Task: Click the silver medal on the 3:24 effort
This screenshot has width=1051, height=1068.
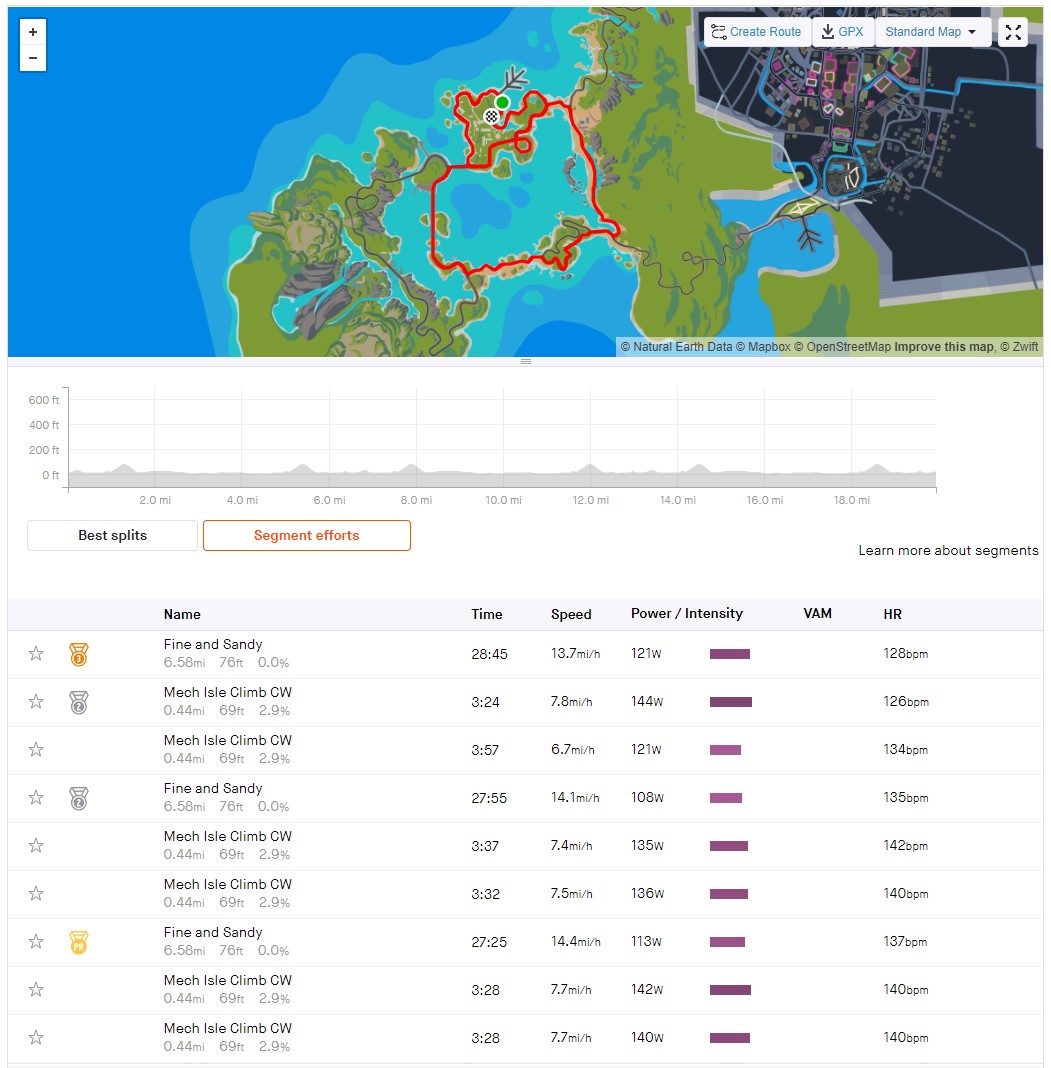Action: coord(79,702)
